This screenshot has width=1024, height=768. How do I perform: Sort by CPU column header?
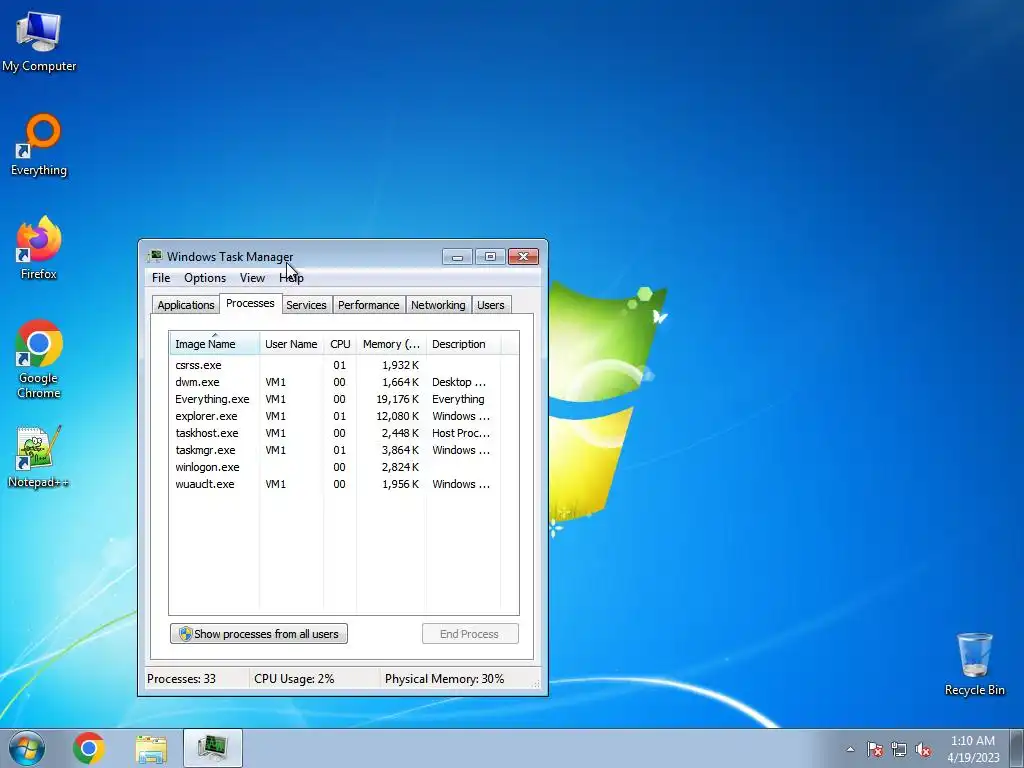coord(340,344)
